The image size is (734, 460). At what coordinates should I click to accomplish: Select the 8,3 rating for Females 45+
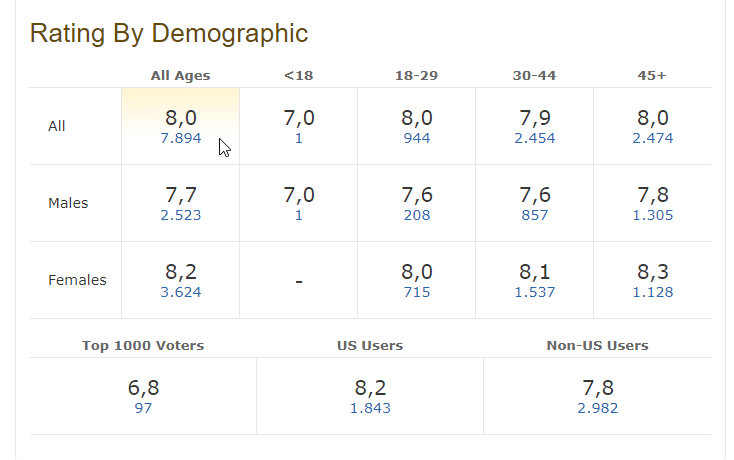tap(653, 272)
